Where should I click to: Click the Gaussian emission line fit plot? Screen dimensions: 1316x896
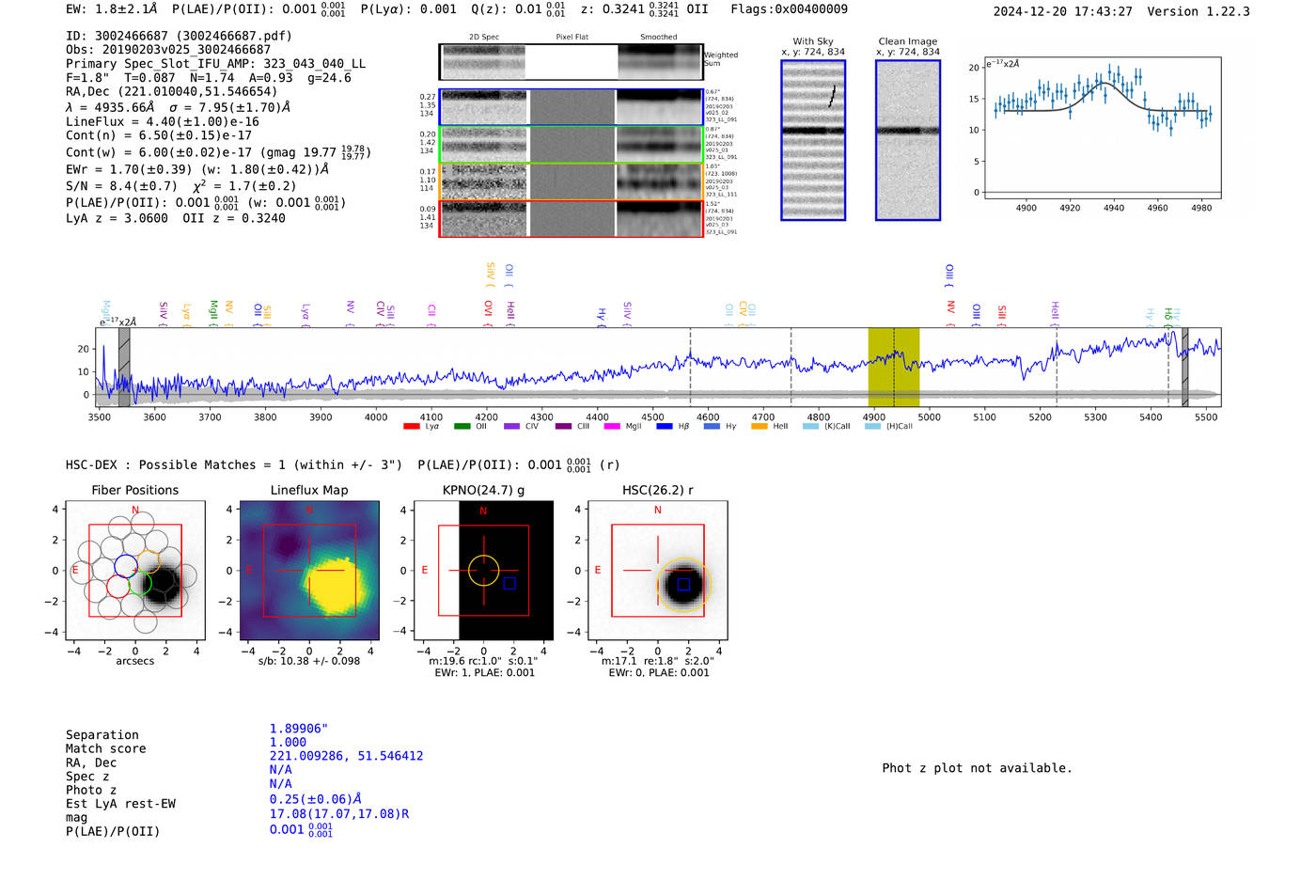tap(1102, 128)
